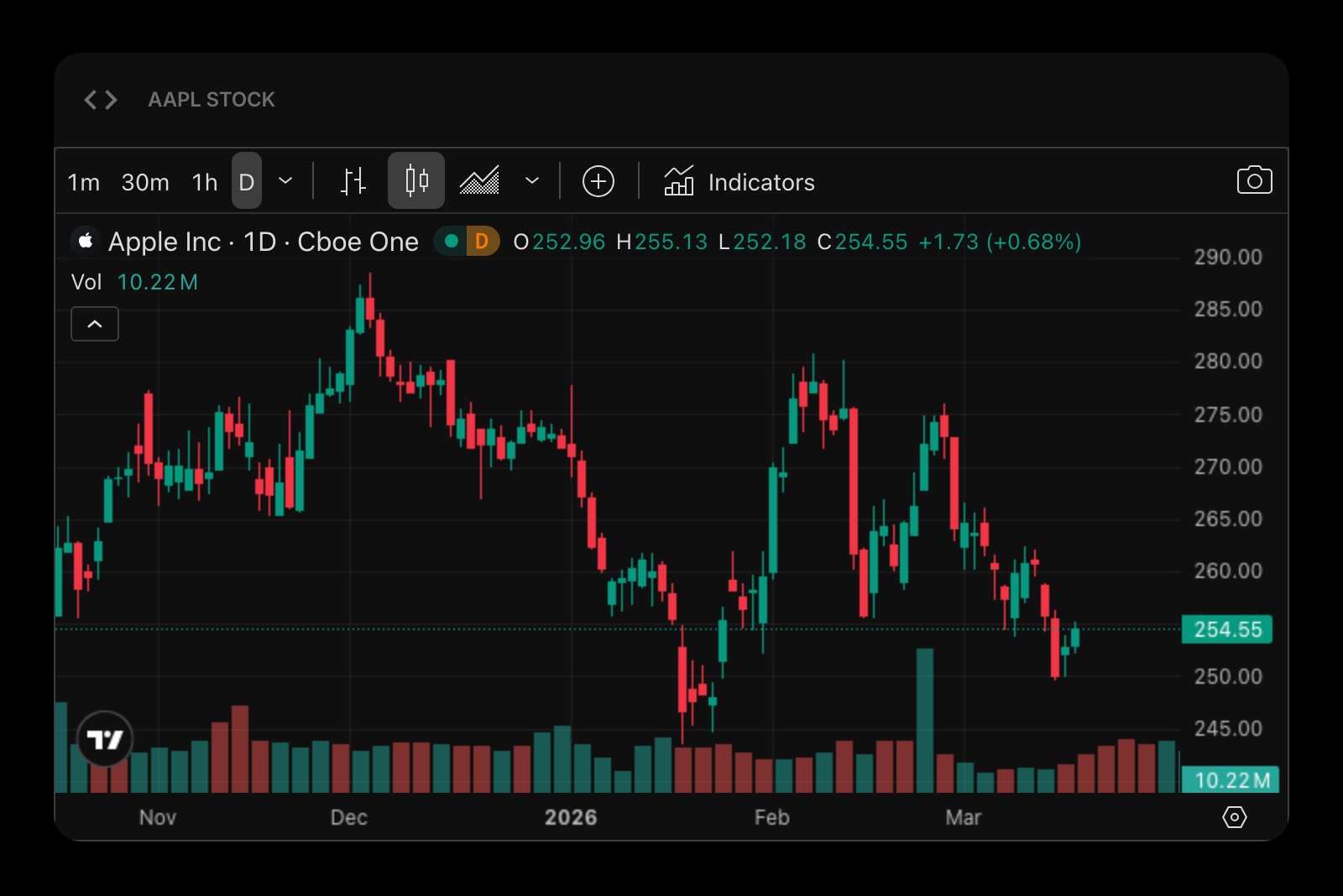The width and height of the screenshot is (1343, 896).
Task: Open the compare symbol plus icon
Action: click(x=598, y=180)
